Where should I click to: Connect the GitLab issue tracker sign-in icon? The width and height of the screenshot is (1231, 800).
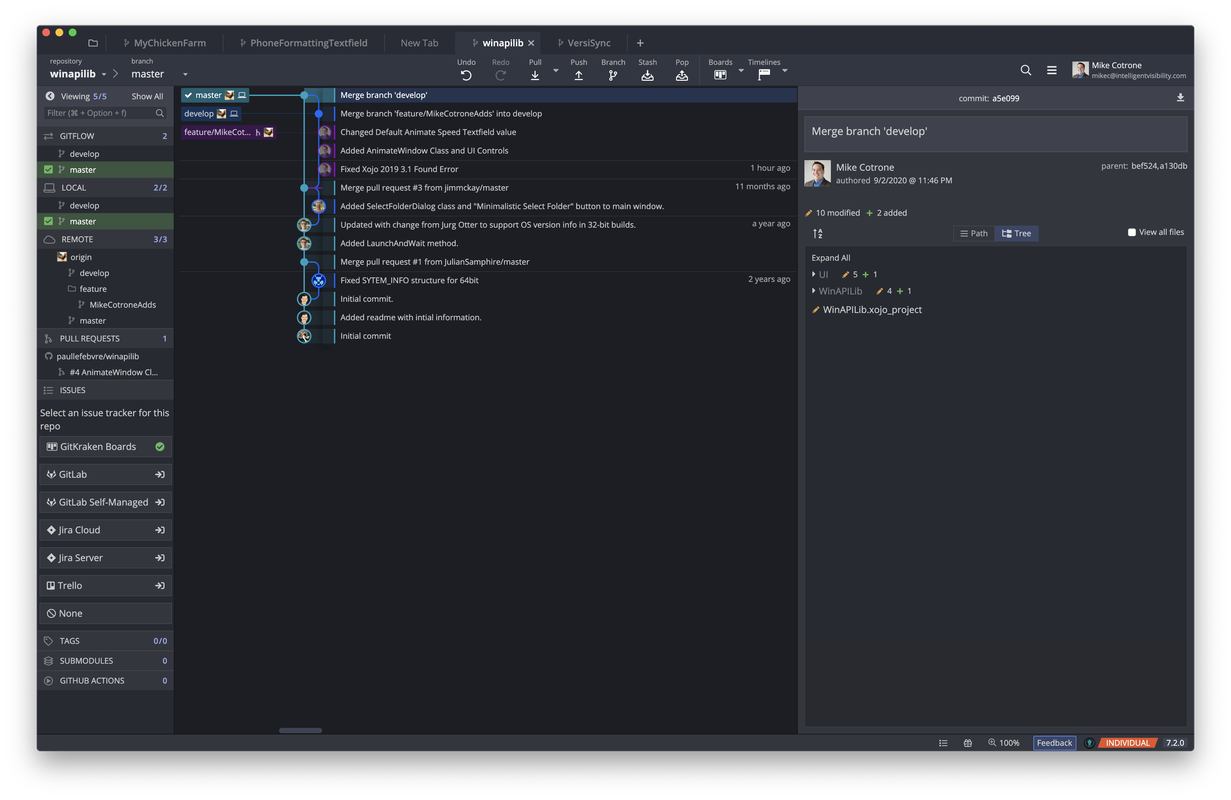(159, 474)
